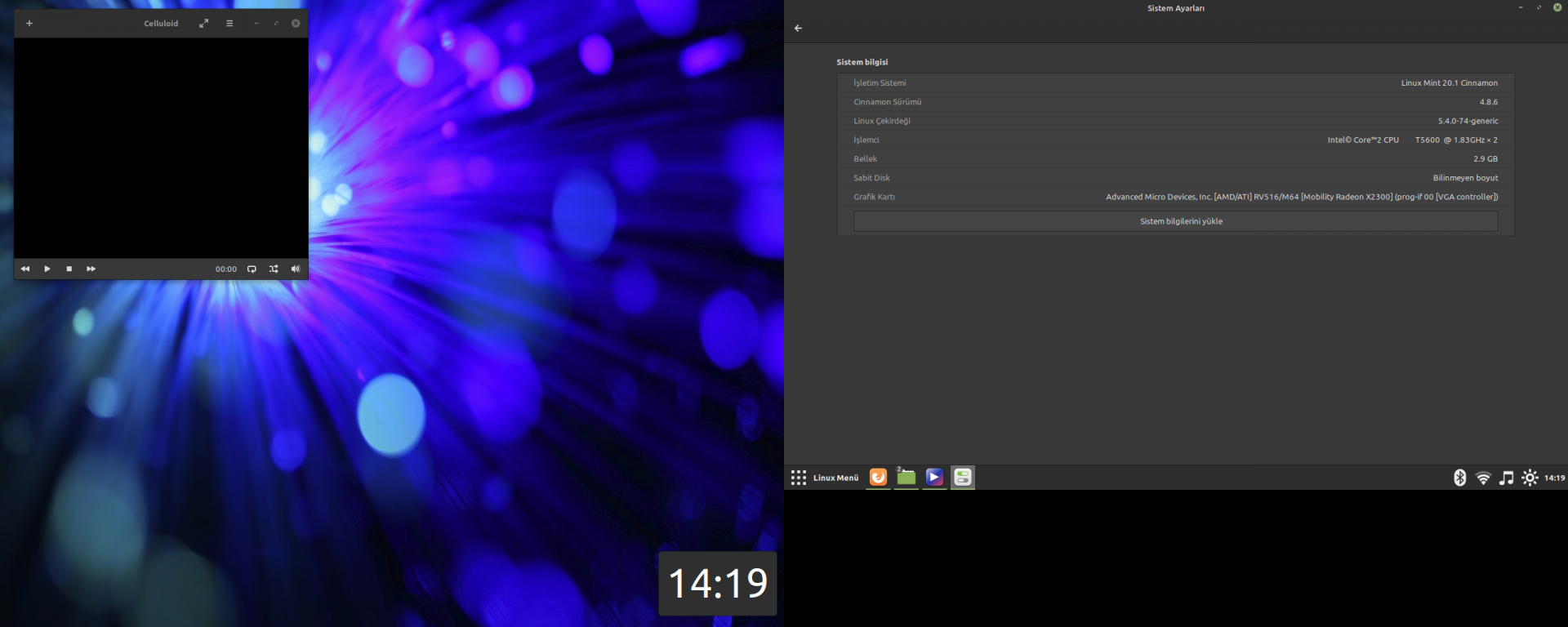Launch Firefox from the panel
This screenshot has width=1568, height=627.
[x=879, y=478]
